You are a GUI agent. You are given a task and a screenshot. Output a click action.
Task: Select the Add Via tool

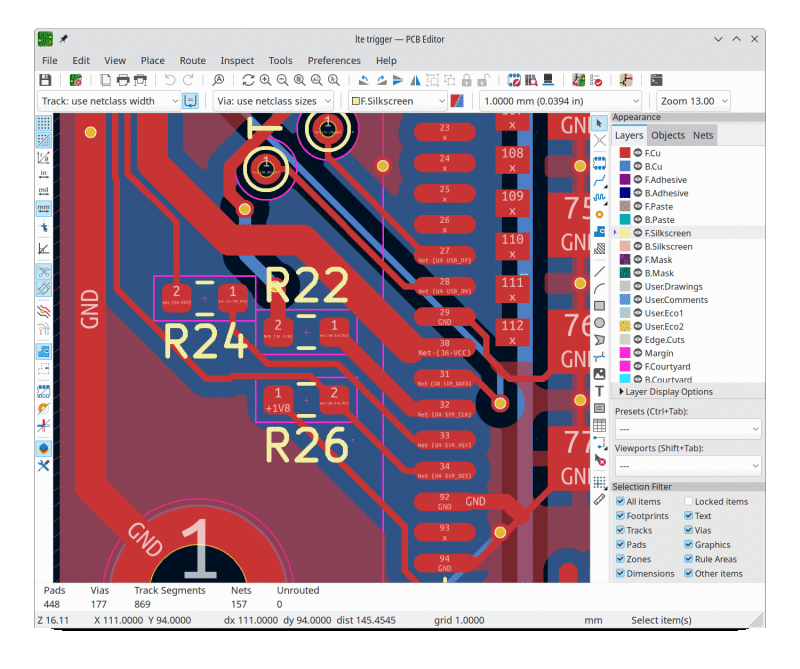point(600,213)
